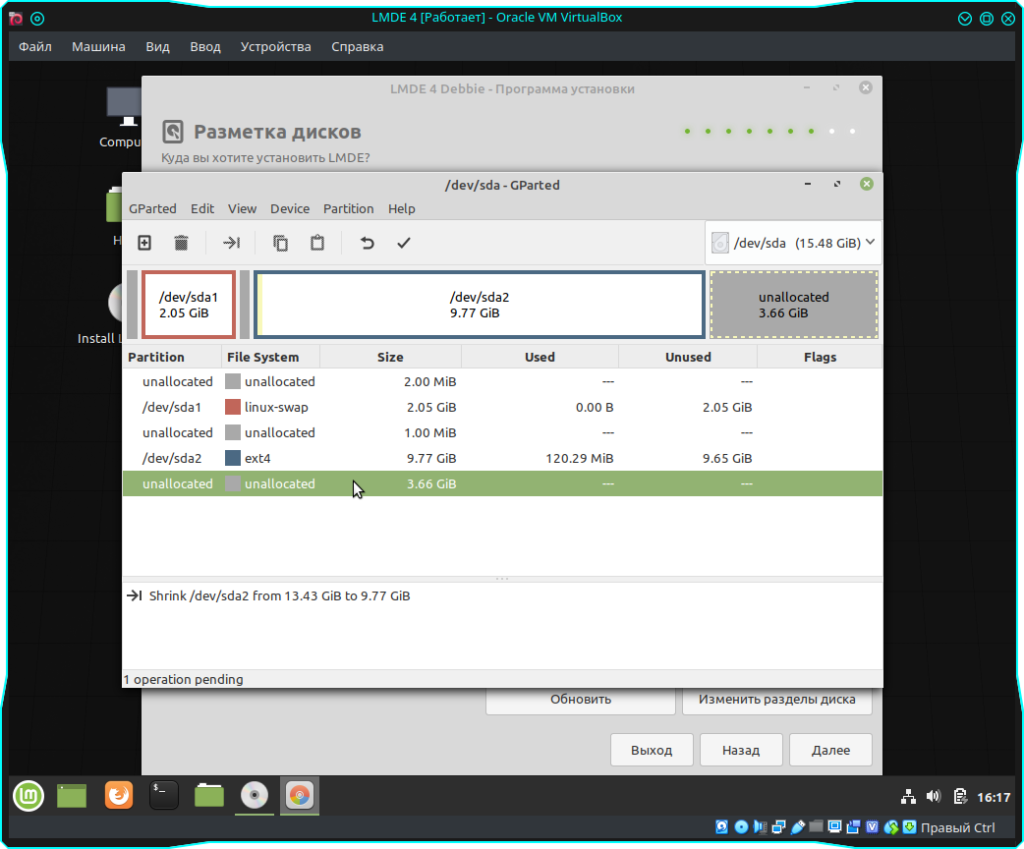
Task: Click the New partition toolbar icon
Action: [x=145, y=243]
